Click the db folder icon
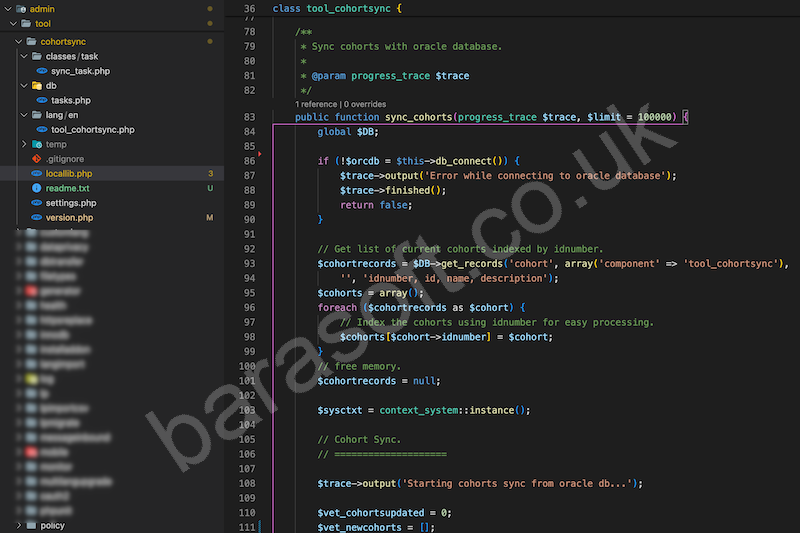Screen dimensions: 800x533 tap(37, 86)
